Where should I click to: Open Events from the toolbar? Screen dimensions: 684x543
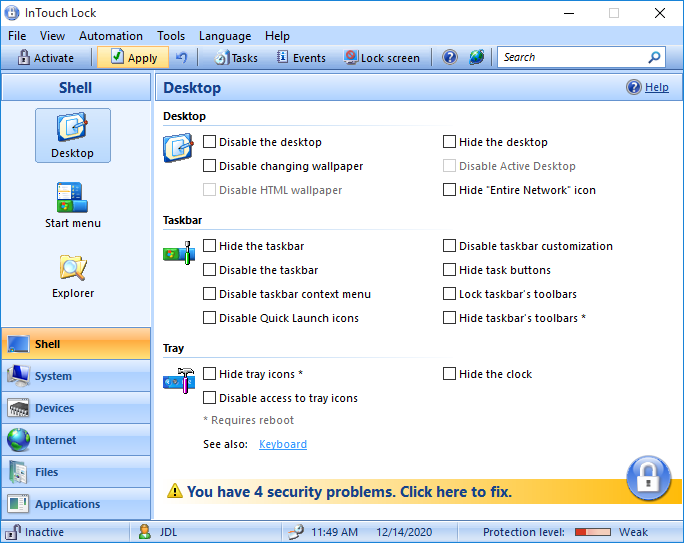click(x=301, y=58)
